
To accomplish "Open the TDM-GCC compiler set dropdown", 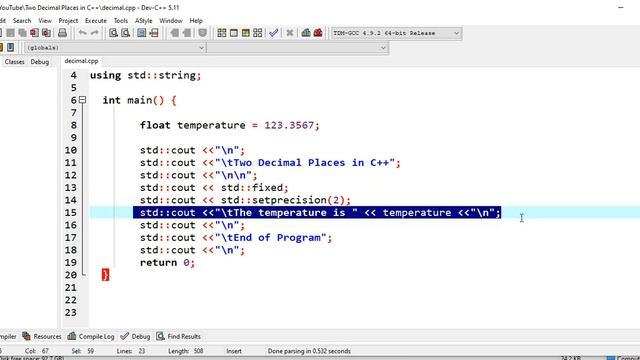I will coord(396,33).
